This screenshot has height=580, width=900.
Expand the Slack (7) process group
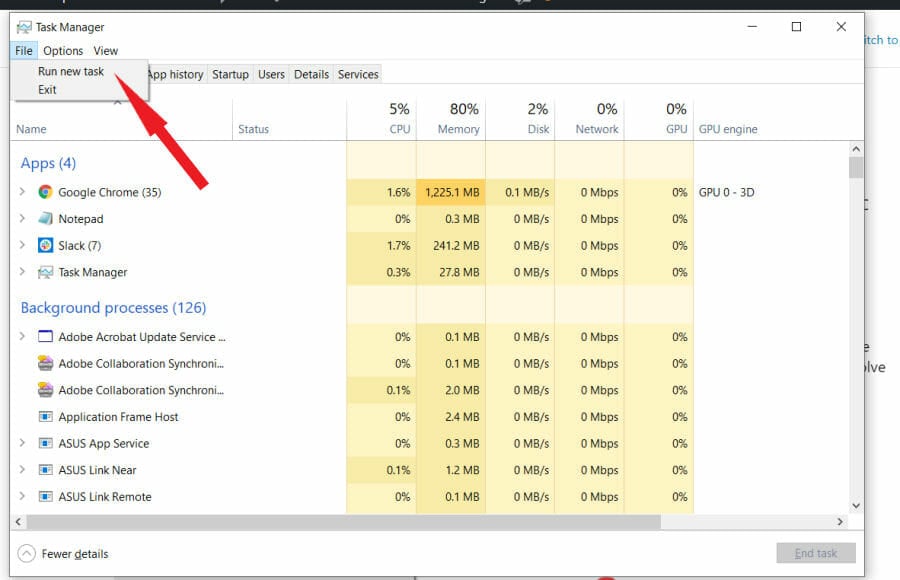22,245
